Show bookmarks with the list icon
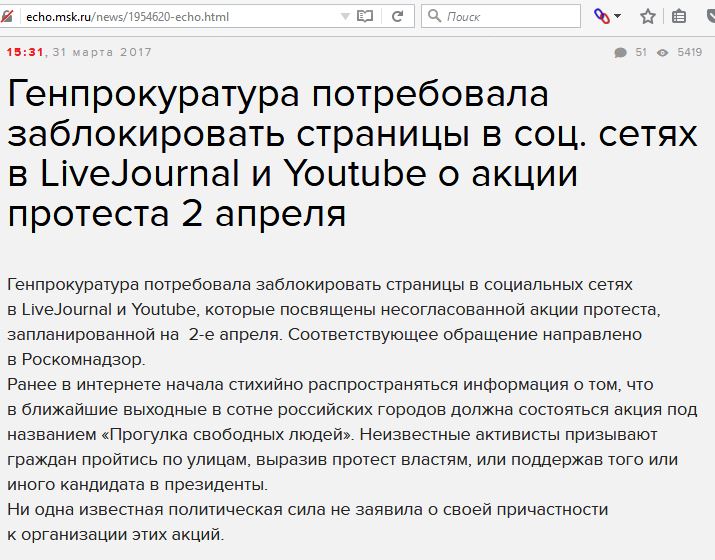This screenshot has width=715, height=560. pos(679,17)
